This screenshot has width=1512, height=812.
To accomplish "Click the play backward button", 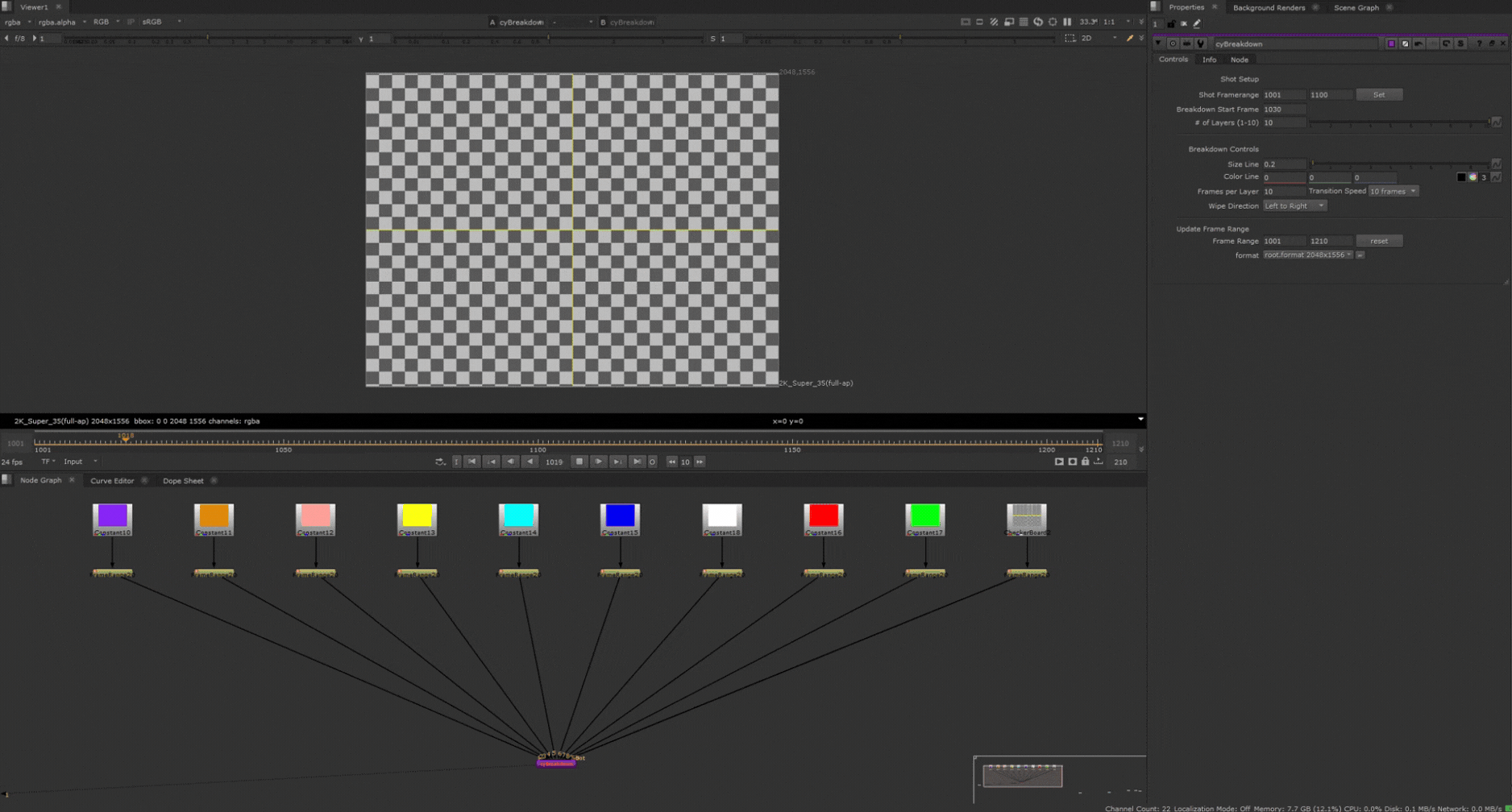I will pyautogui.click(x=530, y=462).
